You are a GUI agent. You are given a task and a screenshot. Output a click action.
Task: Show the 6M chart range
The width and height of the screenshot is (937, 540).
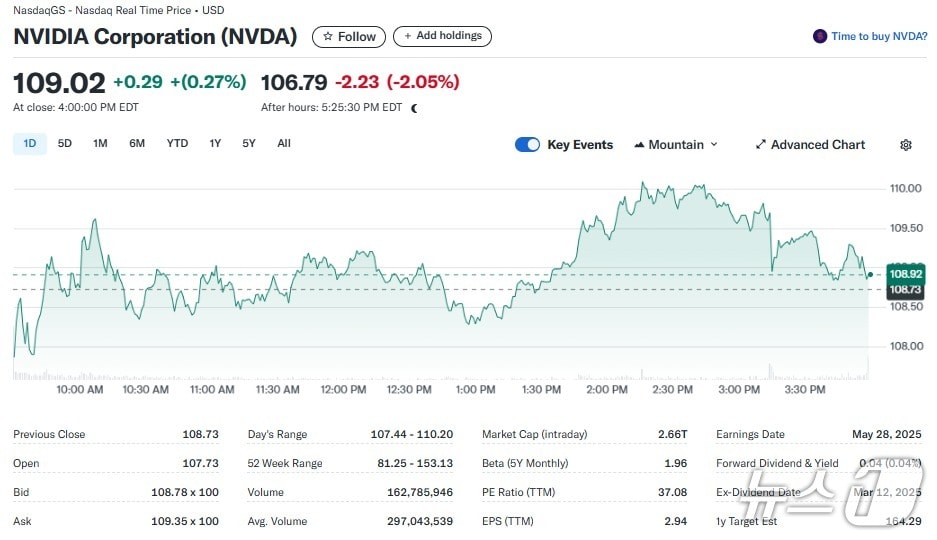(x=137, y=144)
